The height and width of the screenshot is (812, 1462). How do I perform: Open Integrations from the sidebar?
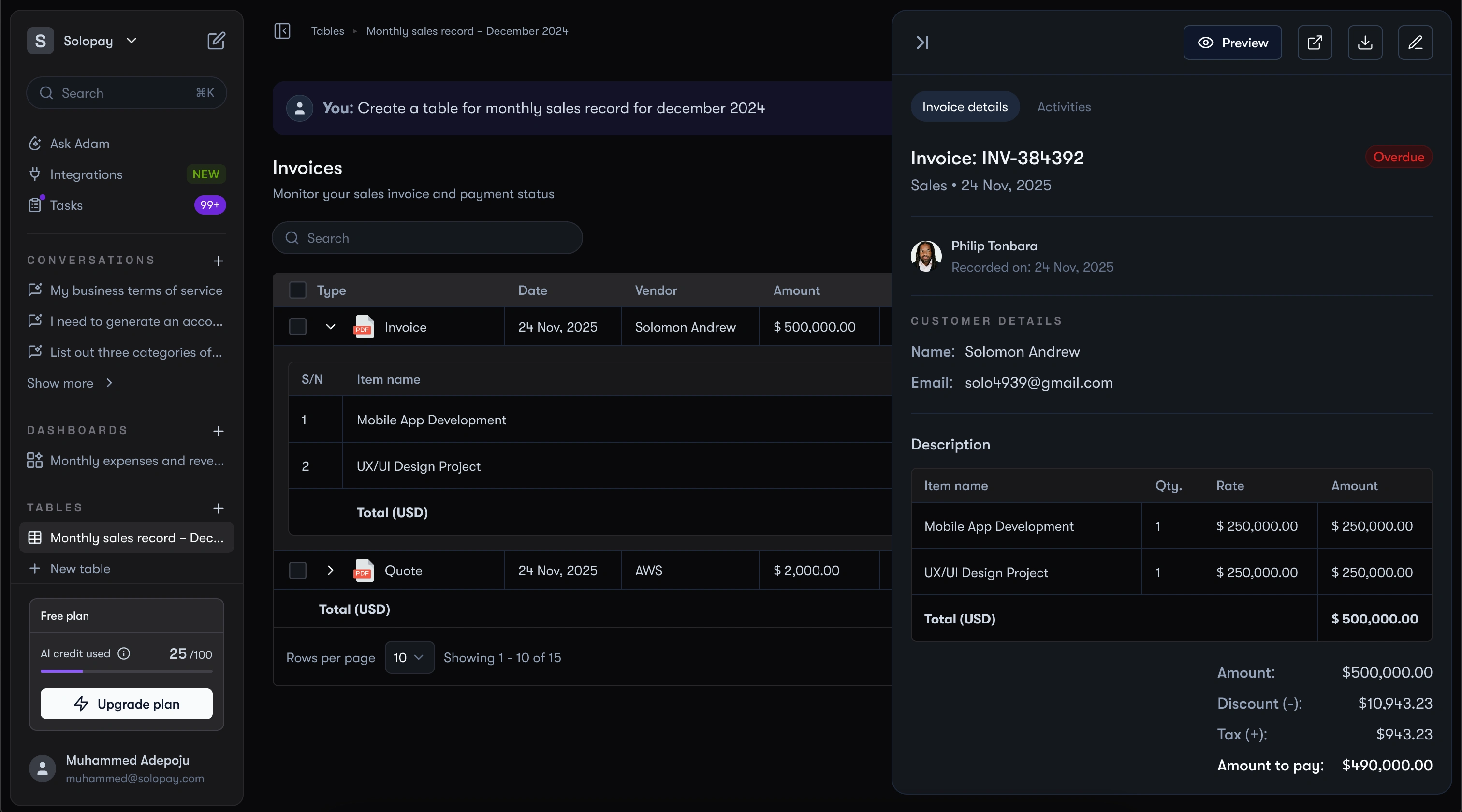click(x=86, y=174)
